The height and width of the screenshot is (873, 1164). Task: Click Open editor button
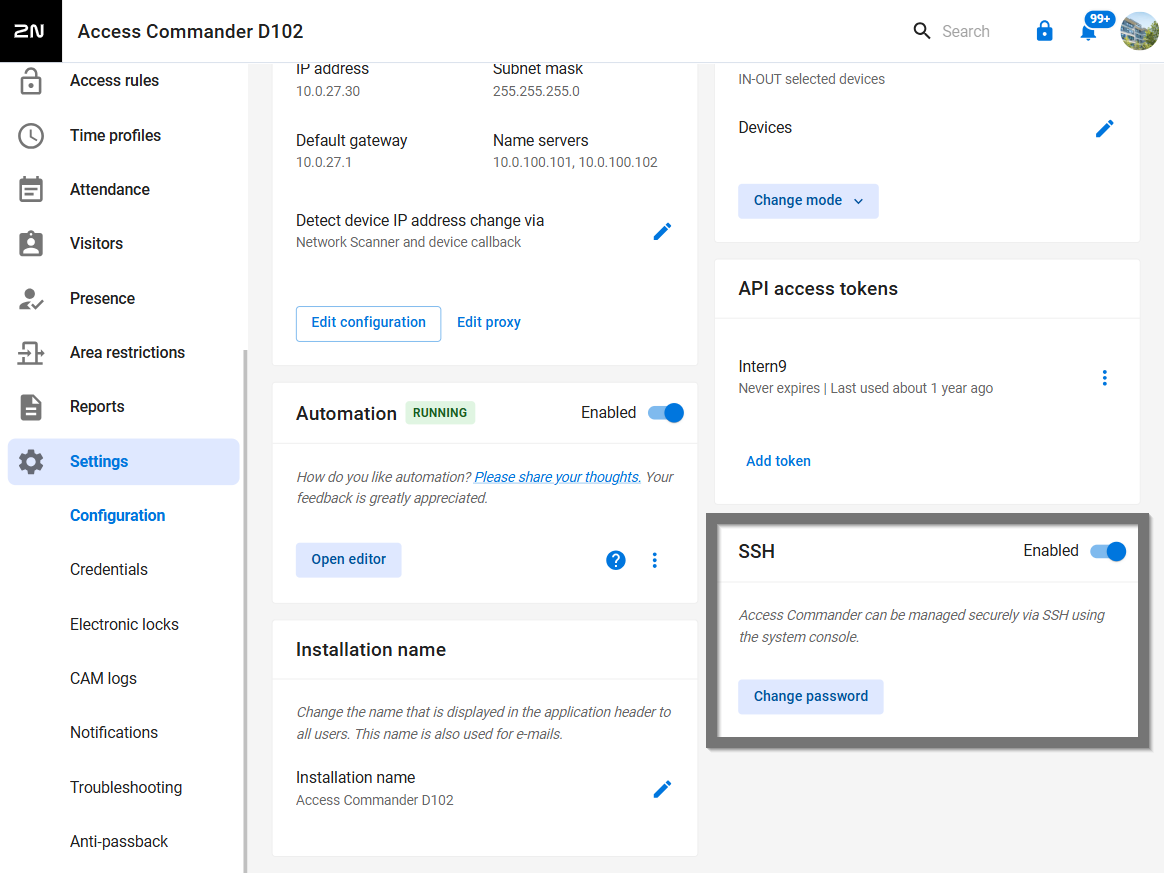[x=348, y=560]
